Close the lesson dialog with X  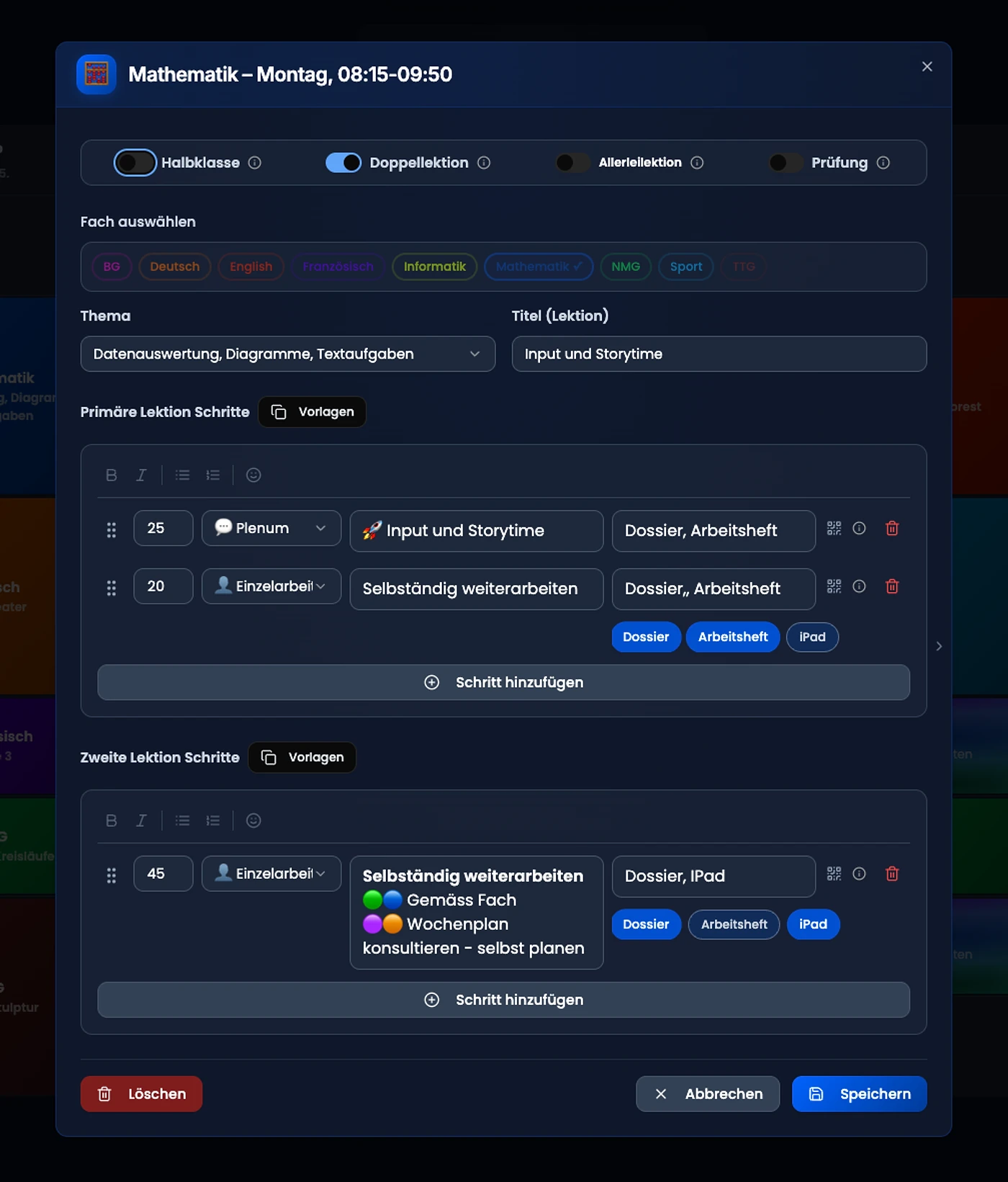point(927,66)
